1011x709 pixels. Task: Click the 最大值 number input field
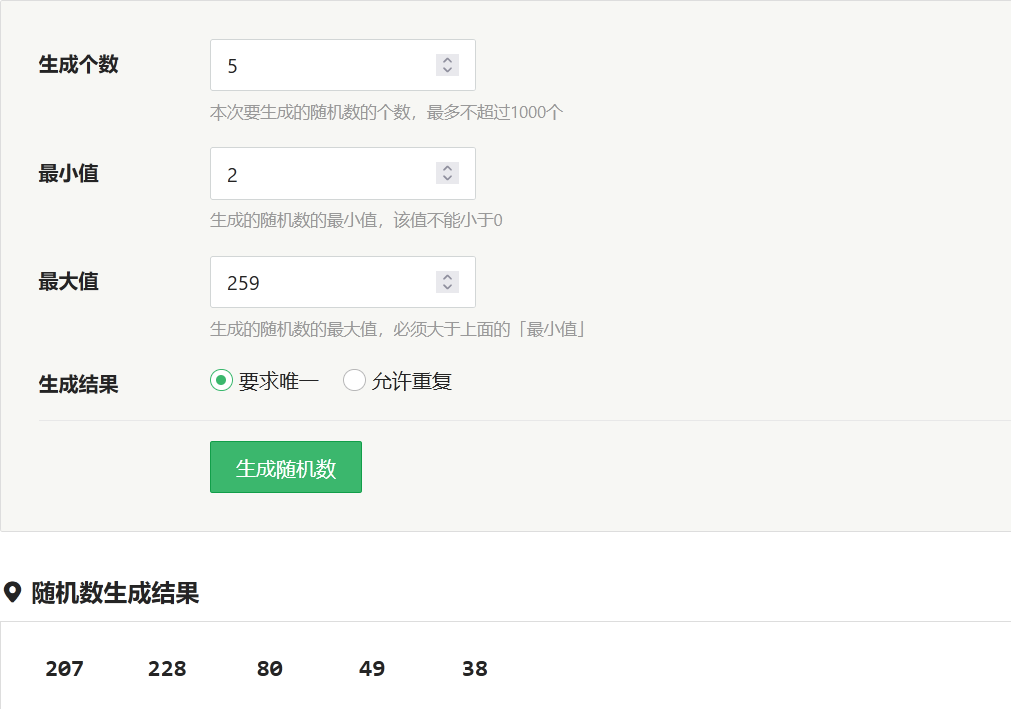tap(342, 282)
